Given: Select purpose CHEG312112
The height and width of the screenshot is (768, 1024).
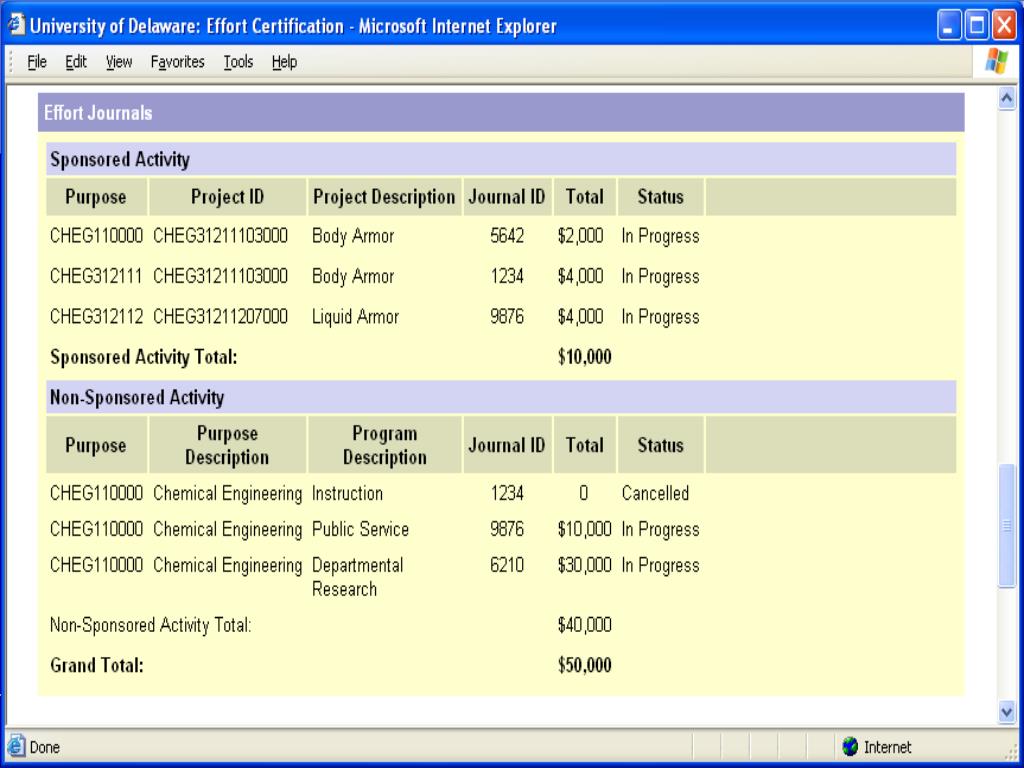Looking at the screenshot, I should click(x=96, y=317).
